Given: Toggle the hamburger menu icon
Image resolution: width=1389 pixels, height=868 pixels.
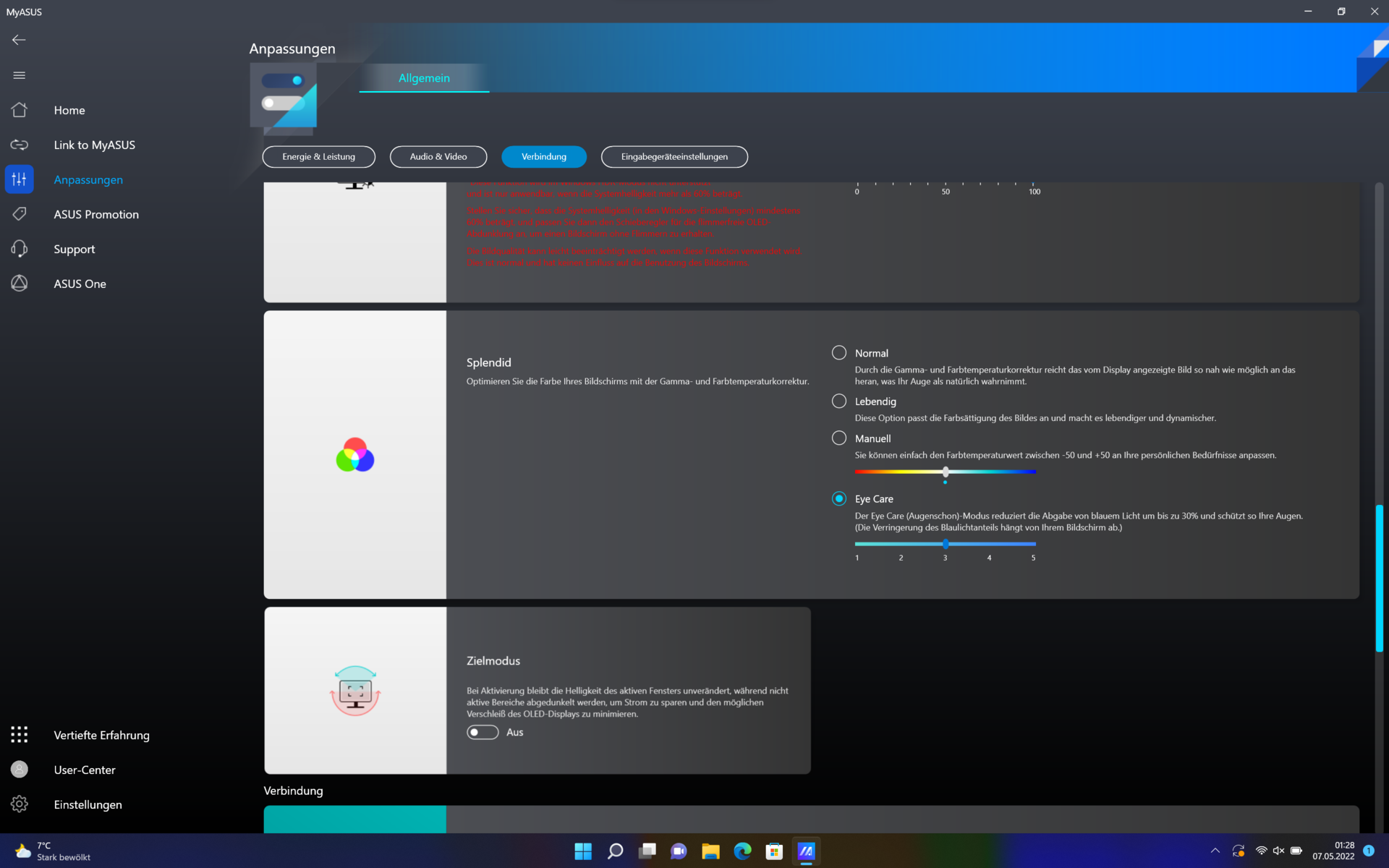Looking at the screenshot, I should pos(19,75).
